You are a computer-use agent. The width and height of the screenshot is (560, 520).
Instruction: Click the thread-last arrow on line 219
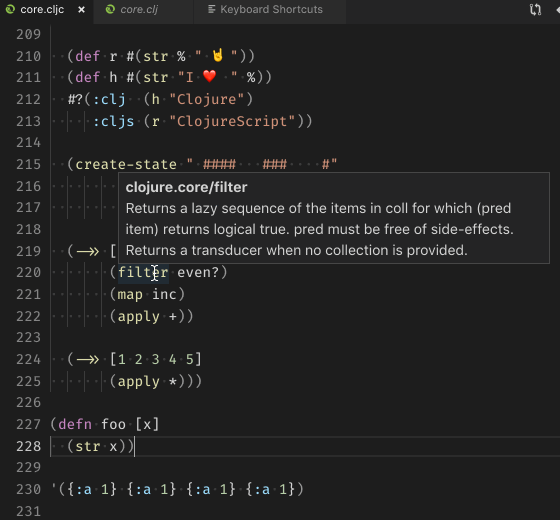pos(88,251)
